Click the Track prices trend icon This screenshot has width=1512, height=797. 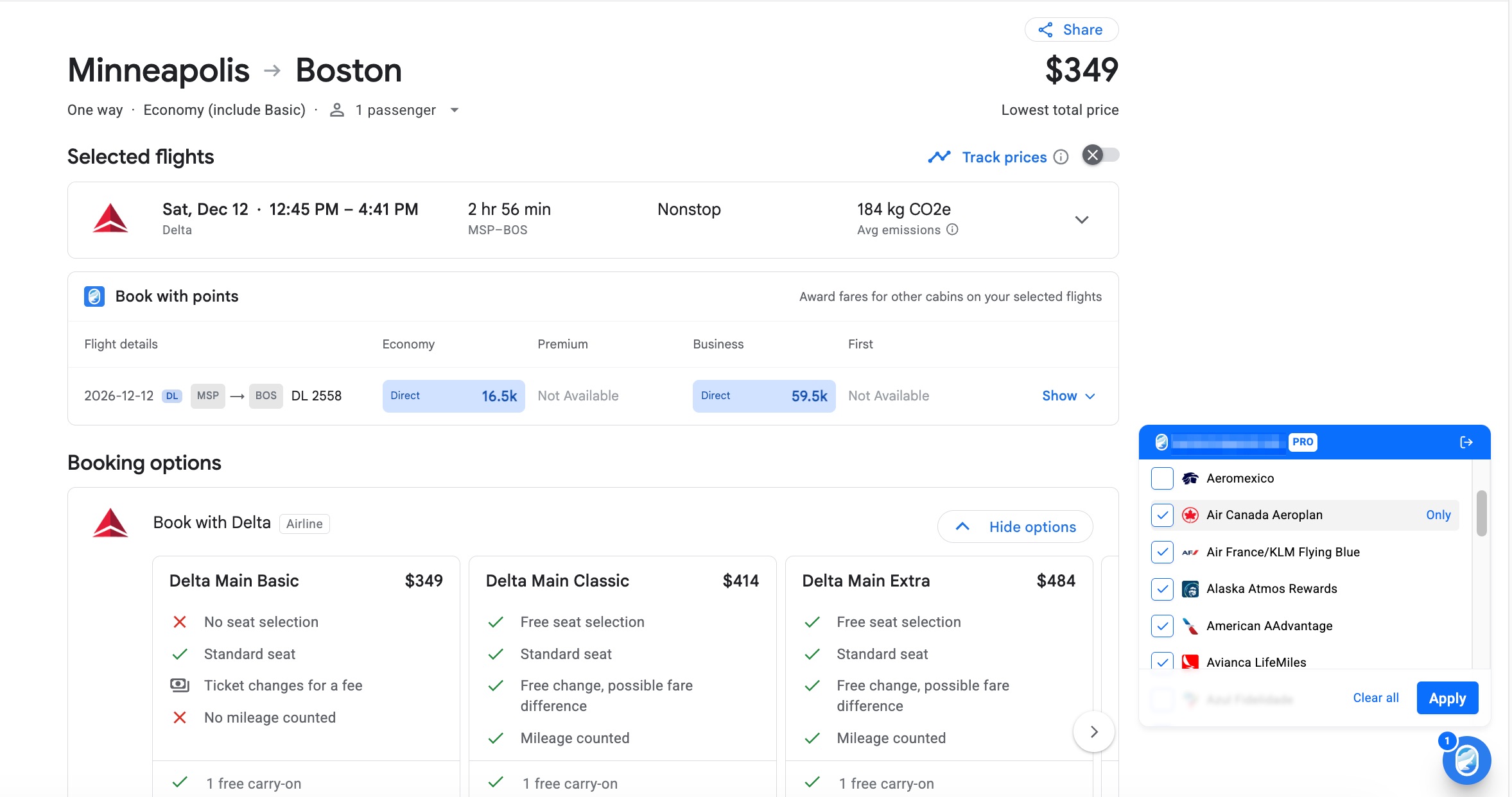tap(939, 157)
